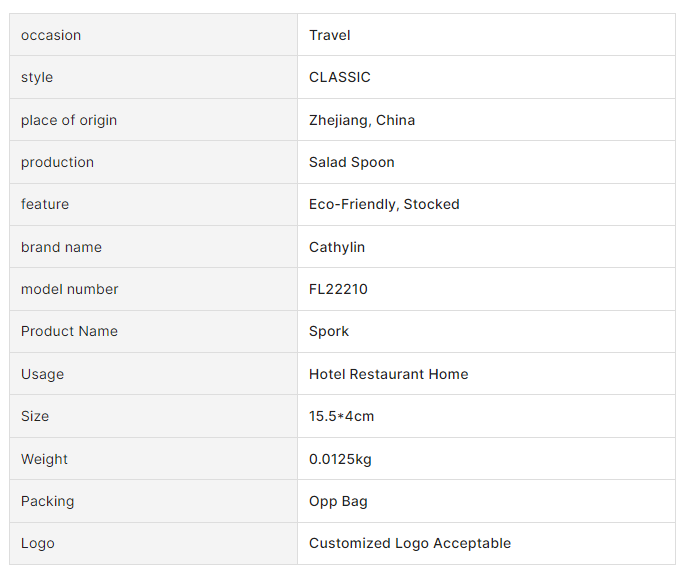Select "Hotel Restaurant Home" usage value

[389, 374]
